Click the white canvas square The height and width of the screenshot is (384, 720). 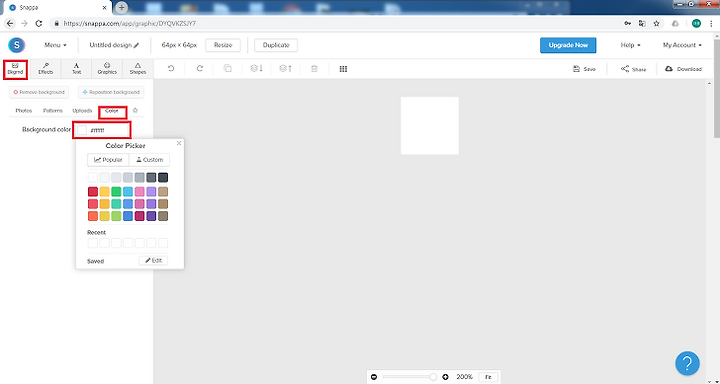430,125
